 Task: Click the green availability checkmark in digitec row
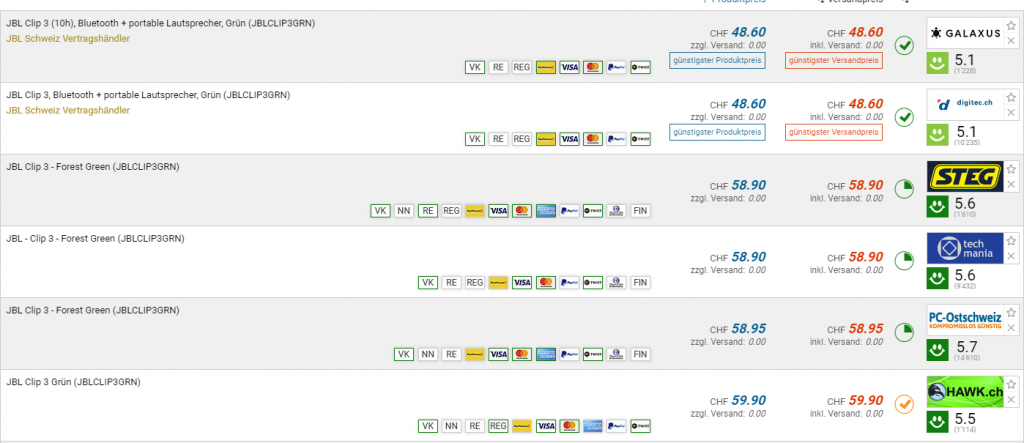coord(904,117)
